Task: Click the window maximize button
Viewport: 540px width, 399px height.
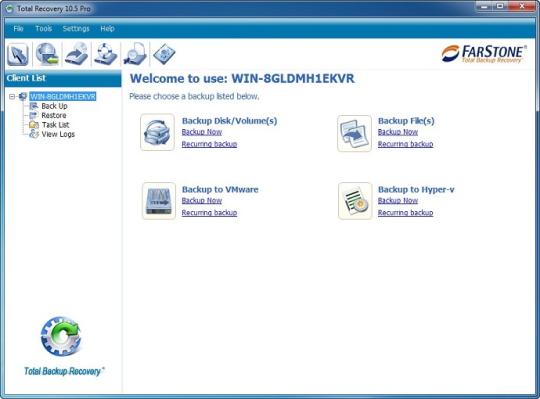Action: pyautogui.click(x=500, y=6)
